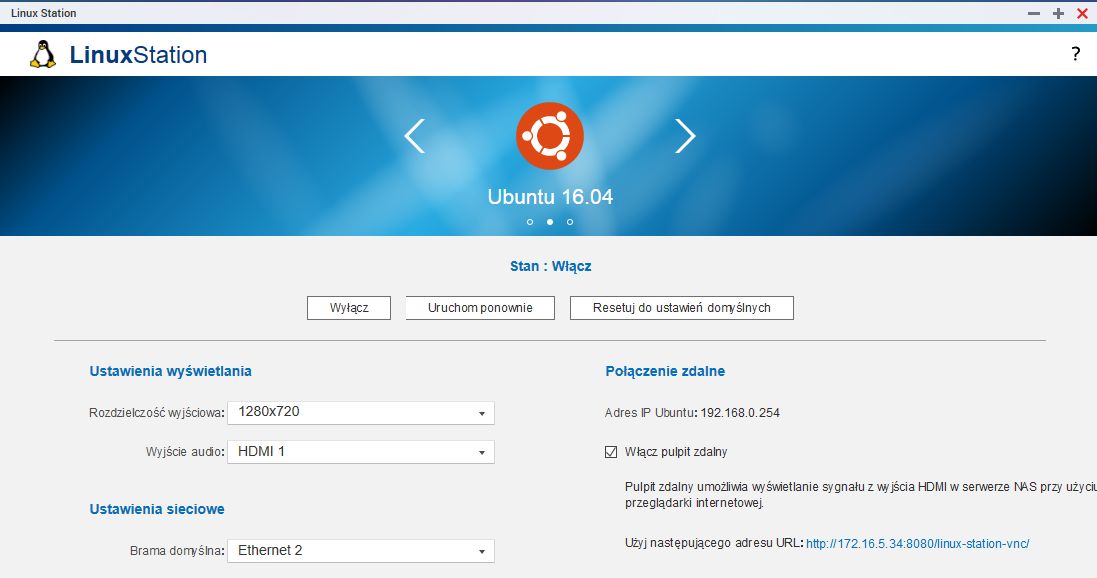Click the Ubuntu IP address 192.168.0.254

tap(740, 413)
